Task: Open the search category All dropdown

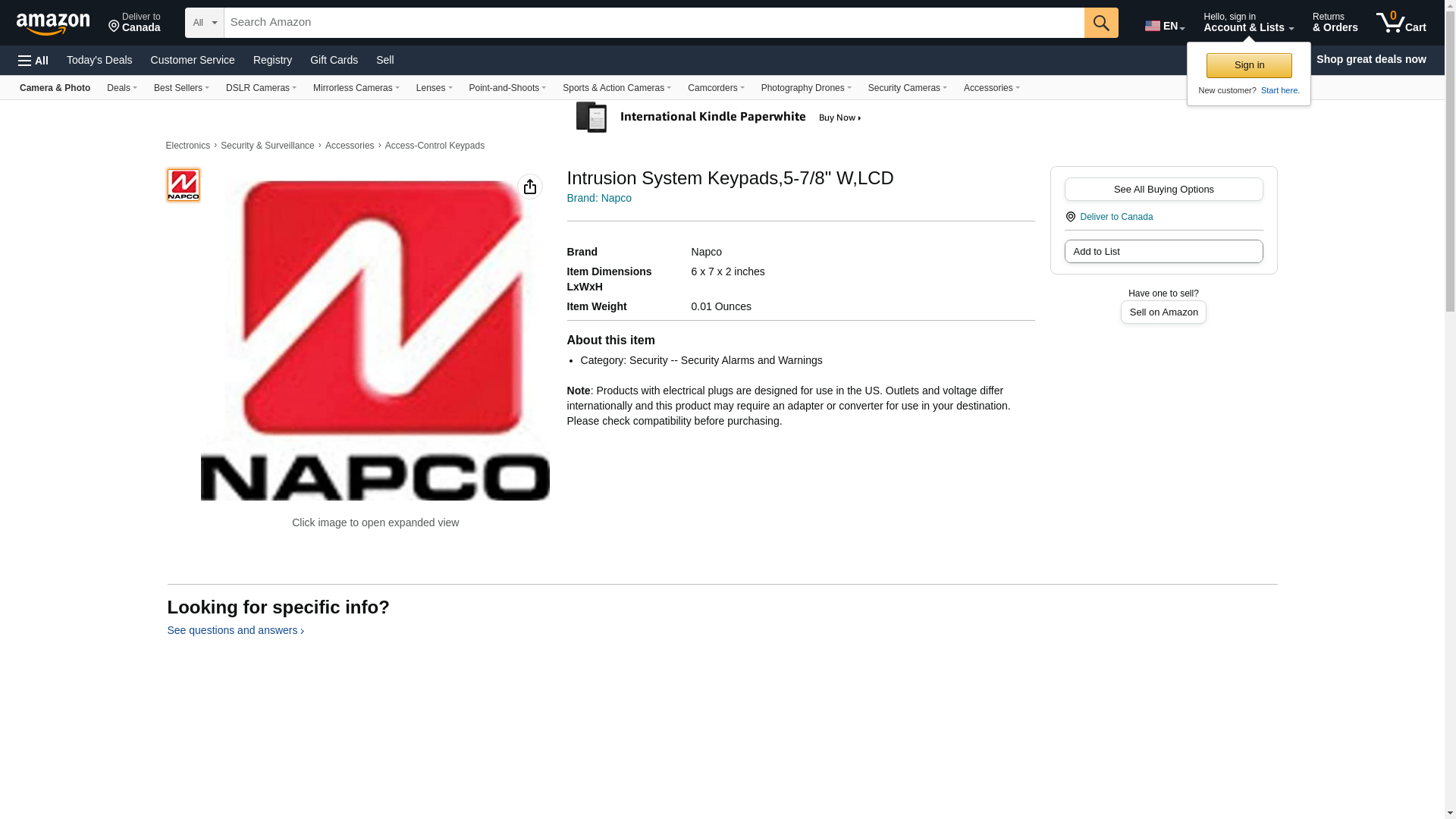Action: click(x=204, y=23)
